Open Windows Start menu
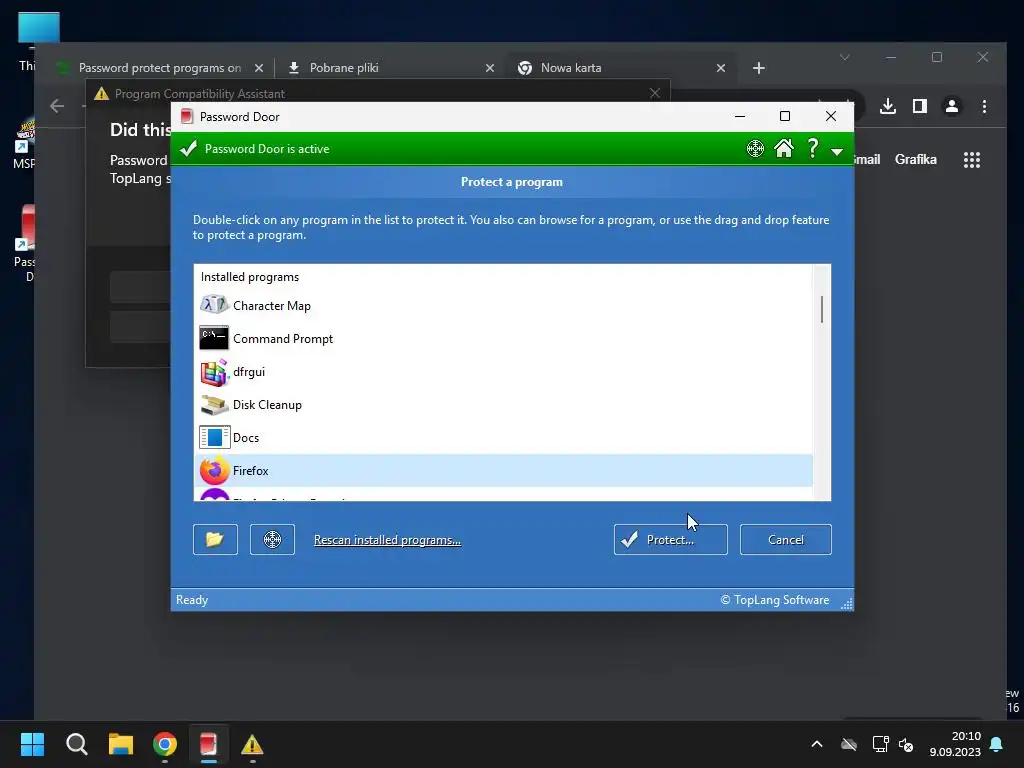The height and width of the screenshot is (768, 1024). pos(32,744)
